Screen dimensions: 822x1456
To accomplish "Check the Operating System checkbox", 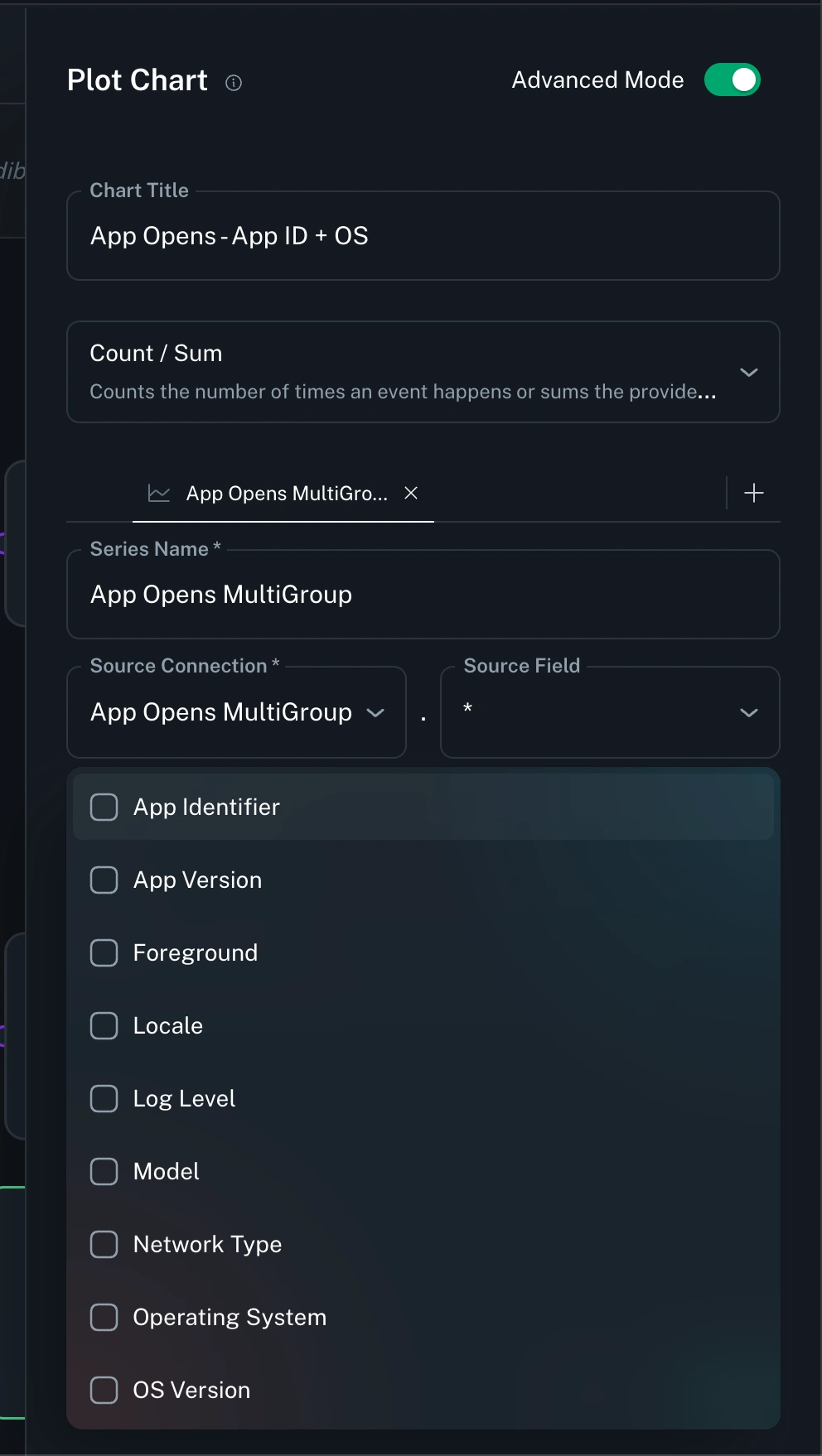I will point(104,1317).
